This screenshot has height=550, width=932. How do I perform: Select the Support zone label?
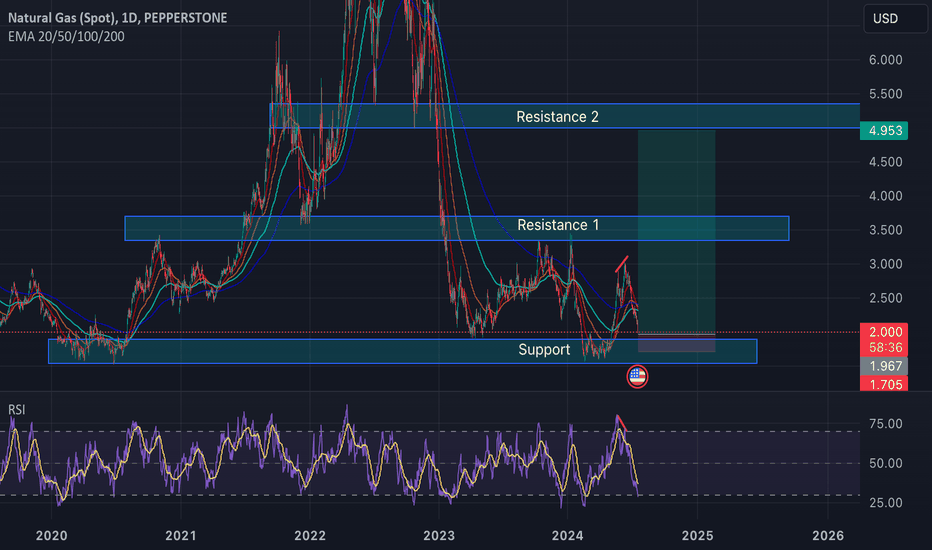[x=544, y=350]
